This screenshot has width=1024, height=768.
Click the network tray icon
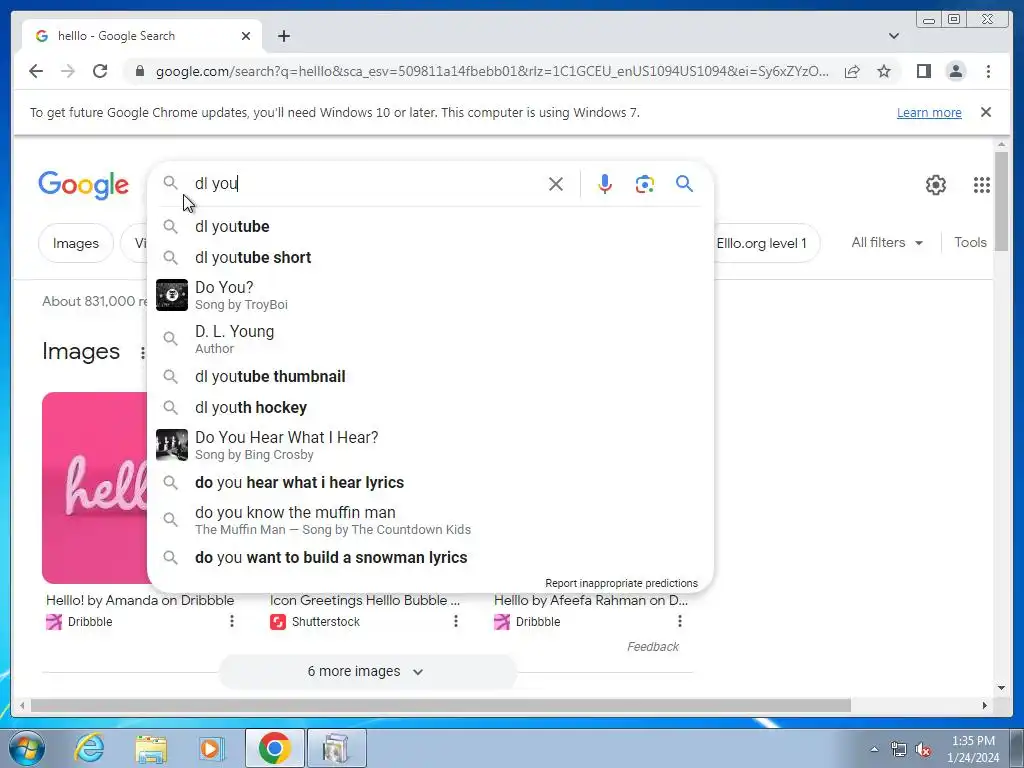(899, 749)
